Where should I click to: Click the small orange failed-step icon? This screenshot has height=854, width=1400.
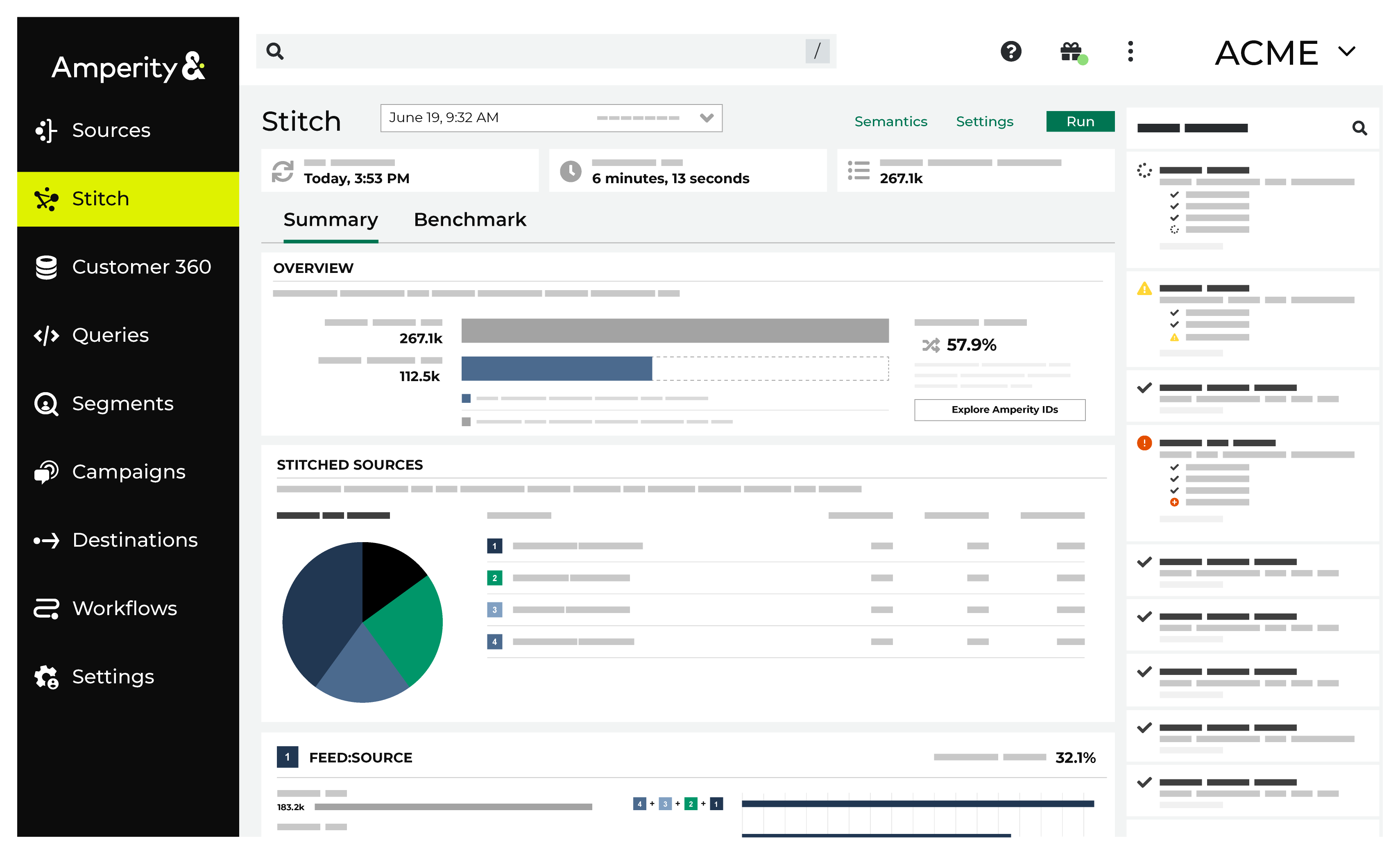(x=1174, y=502)
